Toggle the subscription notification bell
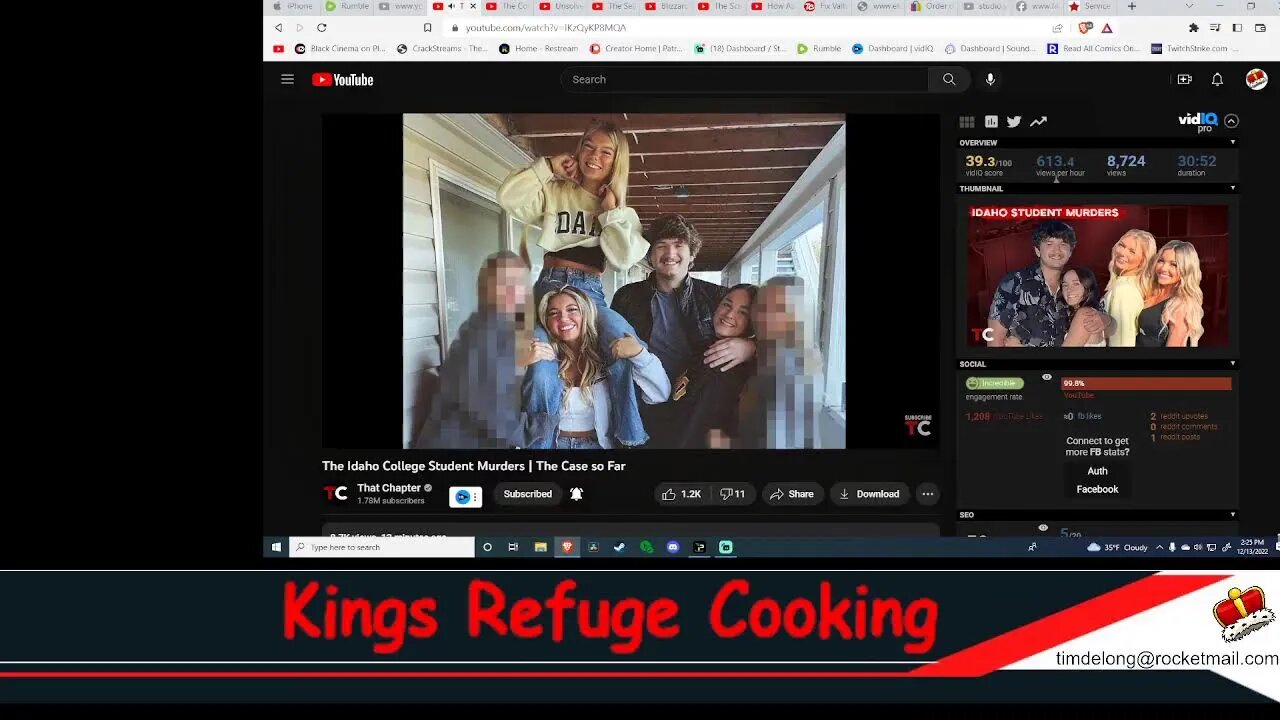This screenshot has height=720, width=1280. point(576,494)
